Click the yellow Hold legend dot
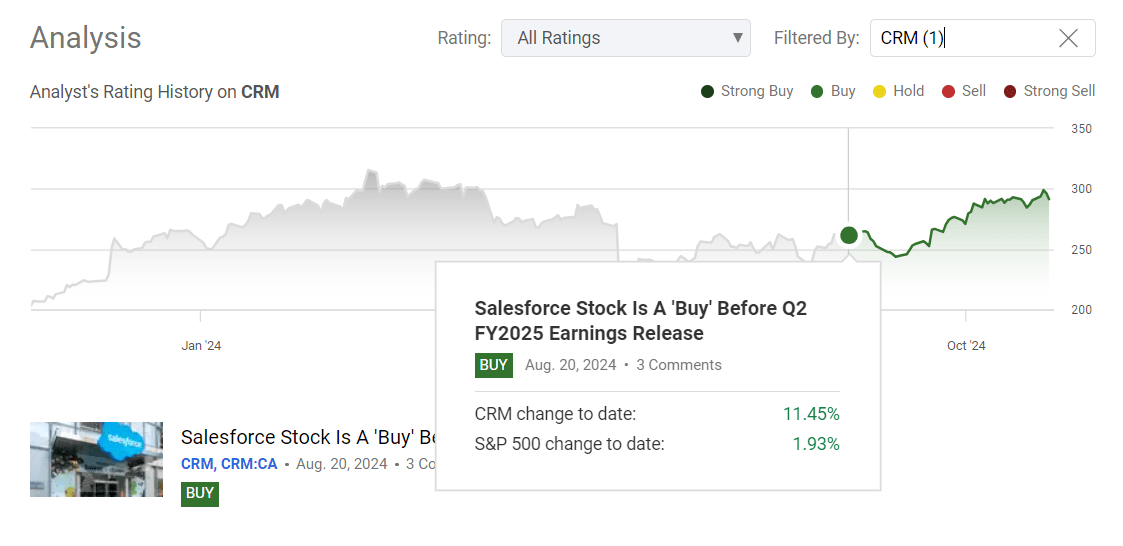 (x=879, y=92)
